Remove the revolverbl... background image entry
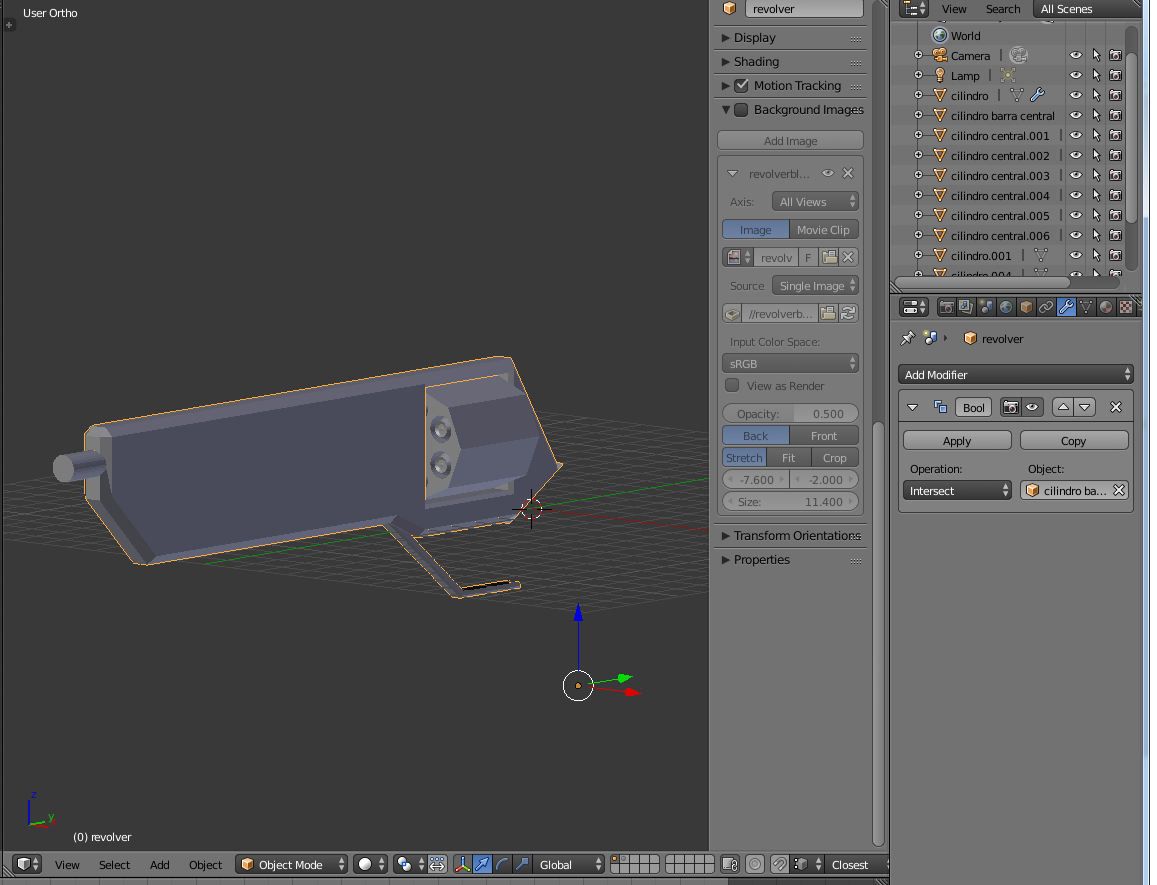Image resolution: width=1157 pixels, height=885 pixels. pos(848,173)
